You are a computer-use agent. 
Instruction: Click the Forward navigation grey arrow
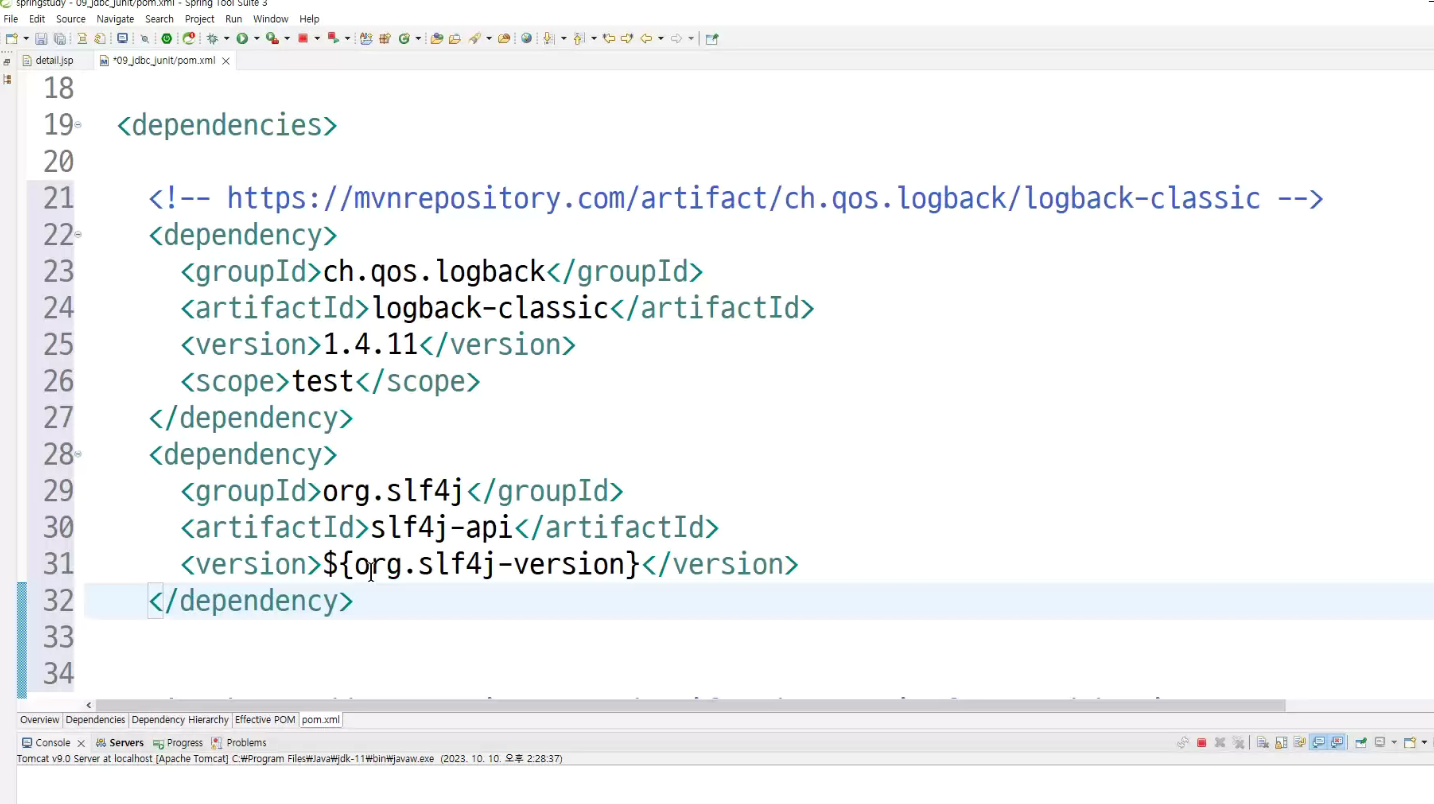click(x=676, y=38)
